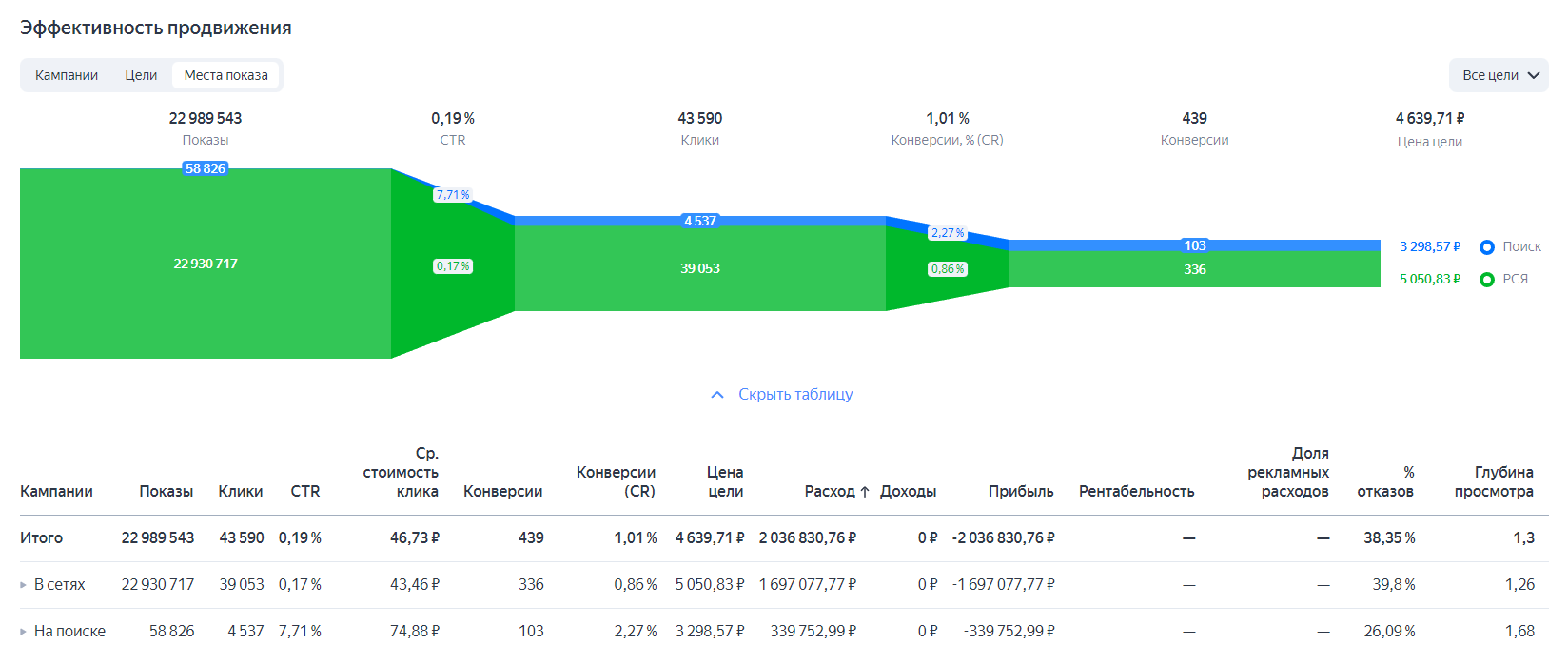
Task: Click the 26,09 % bounce rate cell
Action: [x=1389, y=631]
